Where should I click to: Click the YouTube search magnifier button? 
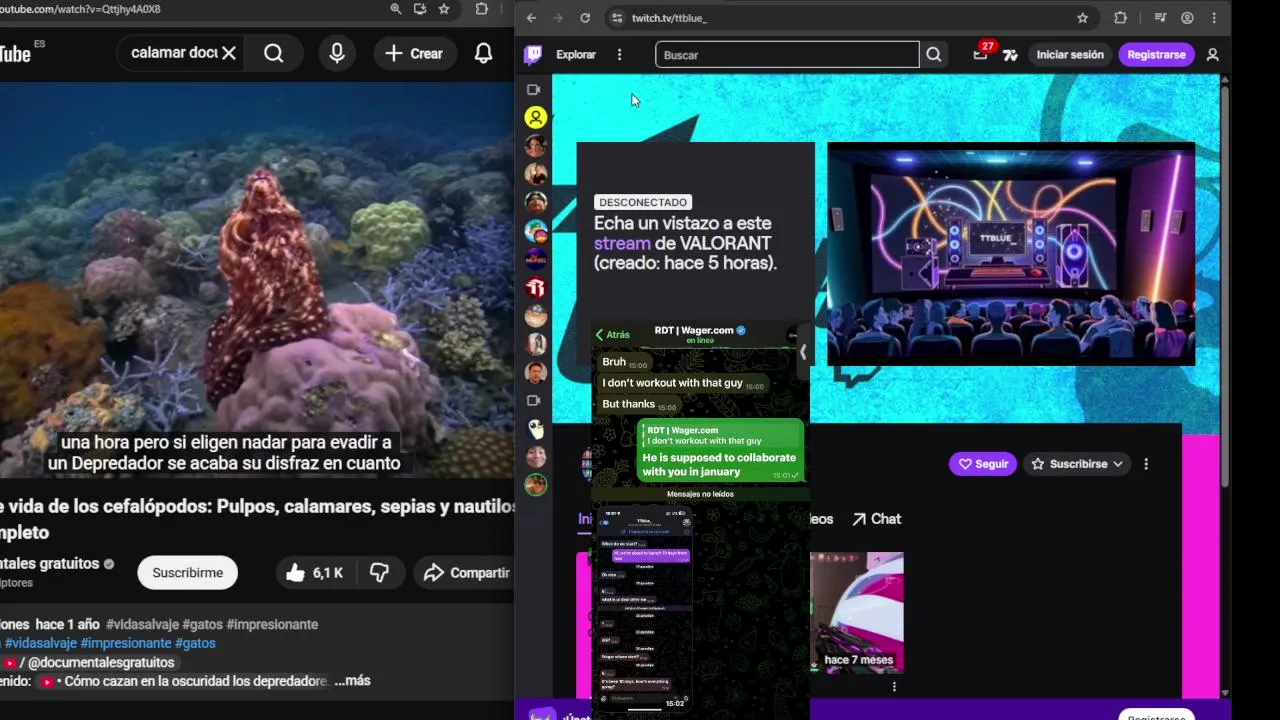pyautogui.click(x=274, y=53)
